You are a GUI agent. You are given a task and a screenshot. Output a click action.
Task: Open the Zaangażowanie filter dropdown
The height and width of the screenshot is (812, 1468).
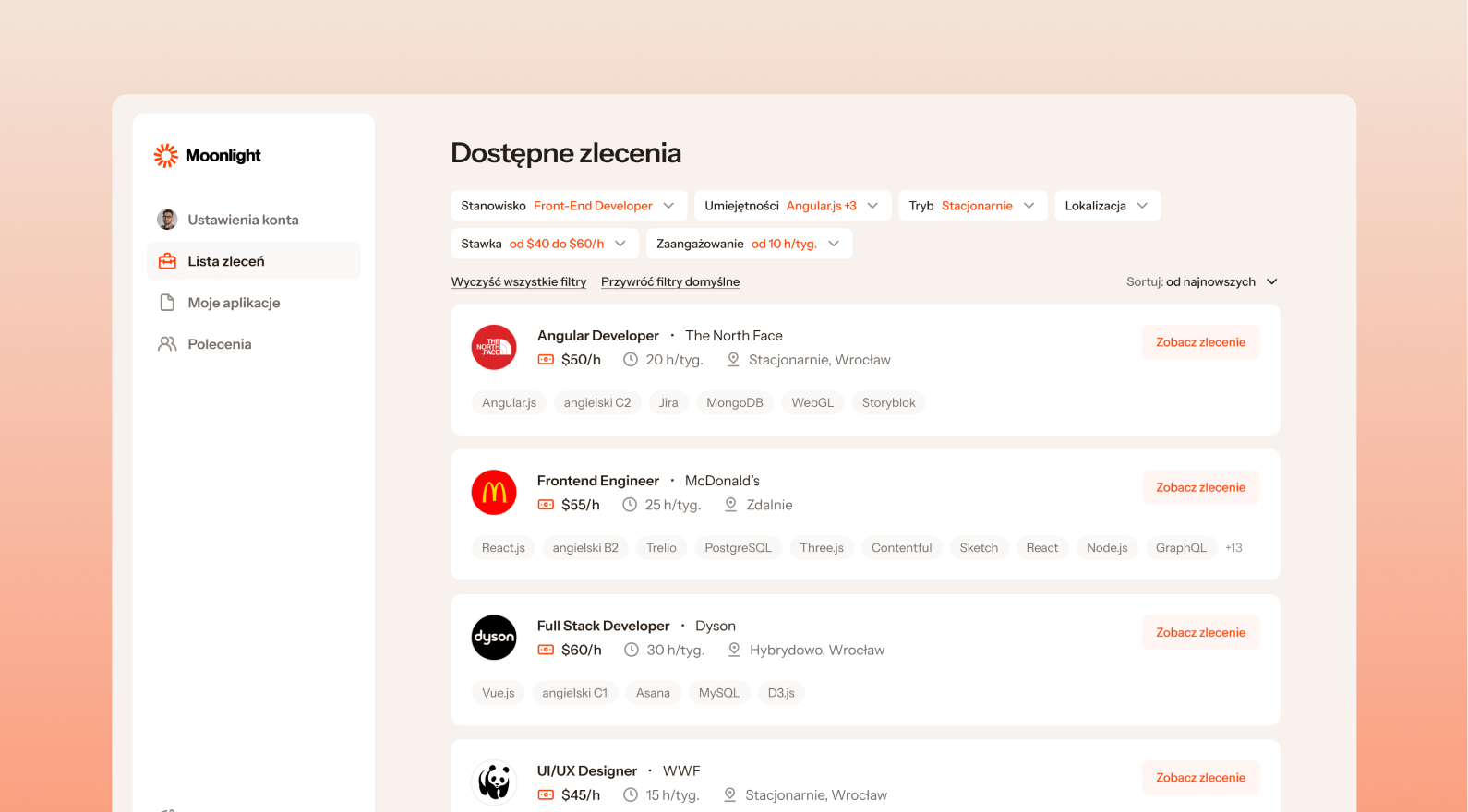(749, 244)
